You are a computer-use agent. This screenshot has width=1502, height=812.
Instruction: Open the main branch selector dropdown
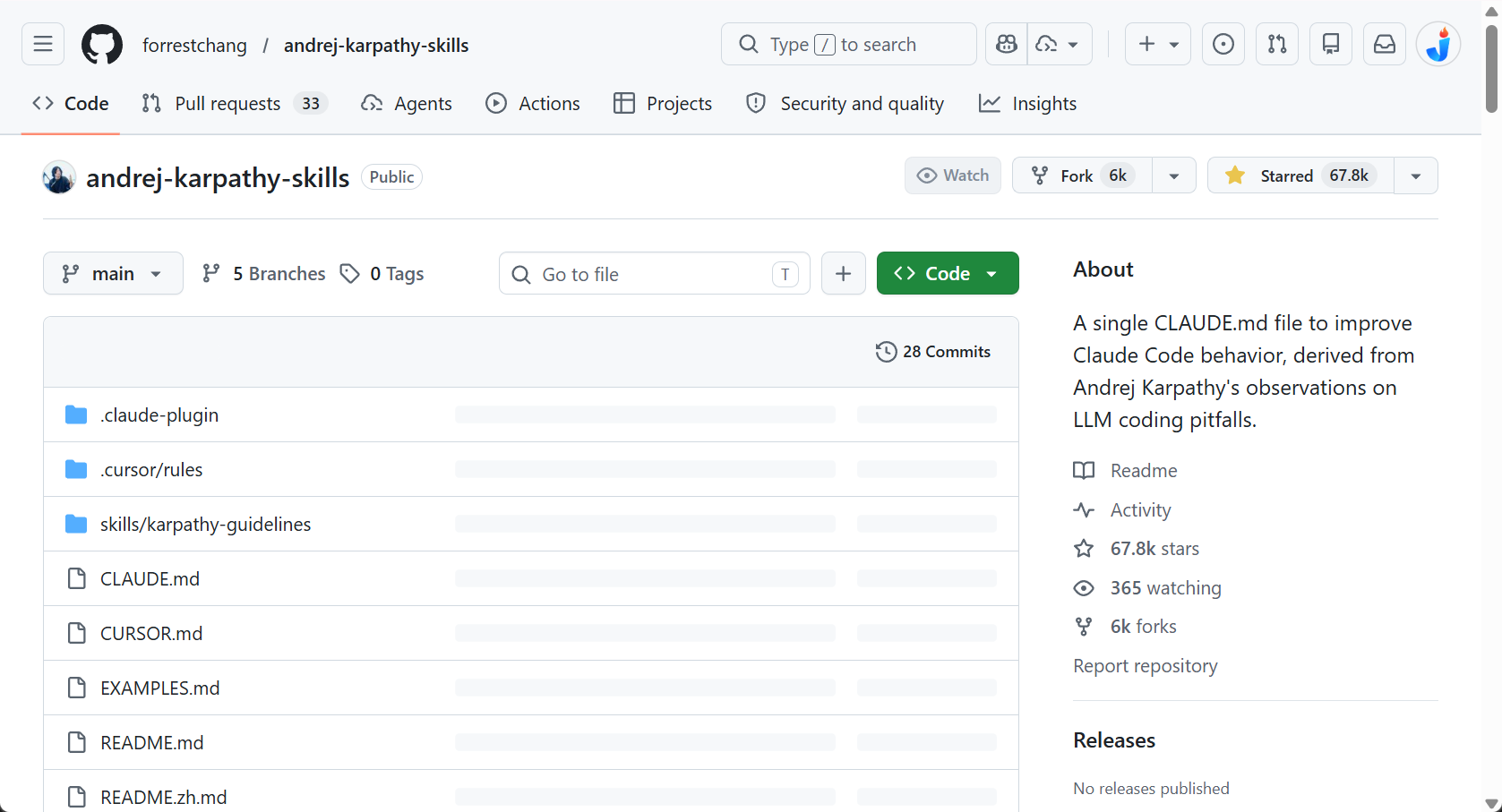(113, 273)
